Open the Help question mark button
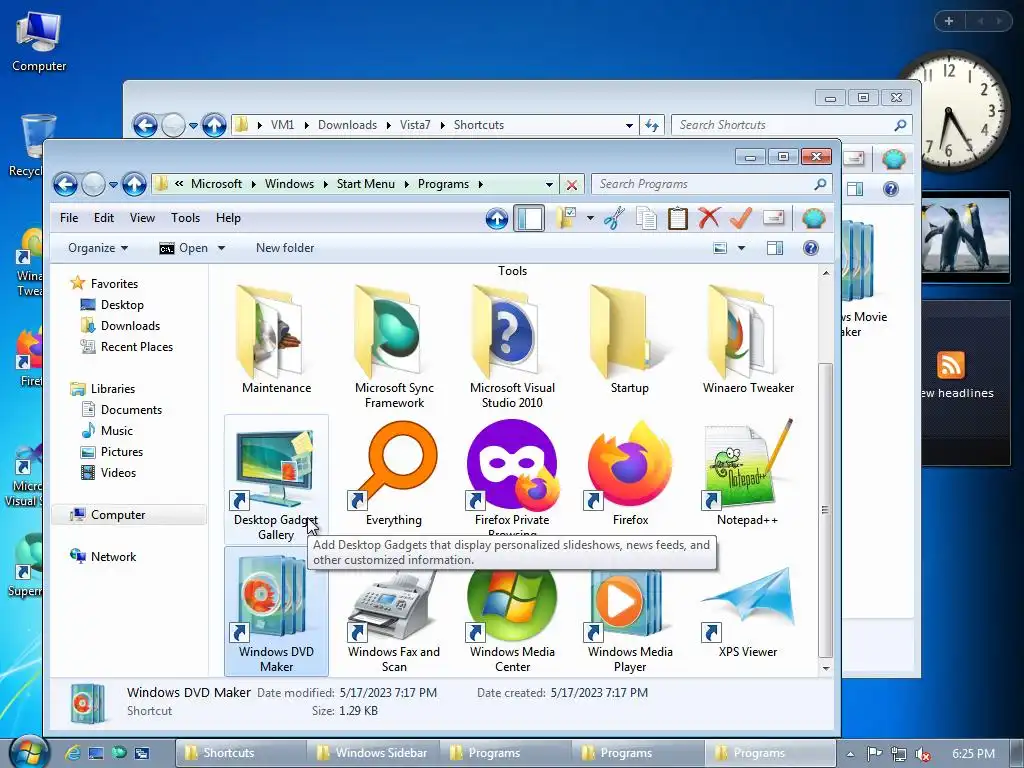Viewport: 1024px width, 768px height. pyautogui.click(x=810, y=248)
